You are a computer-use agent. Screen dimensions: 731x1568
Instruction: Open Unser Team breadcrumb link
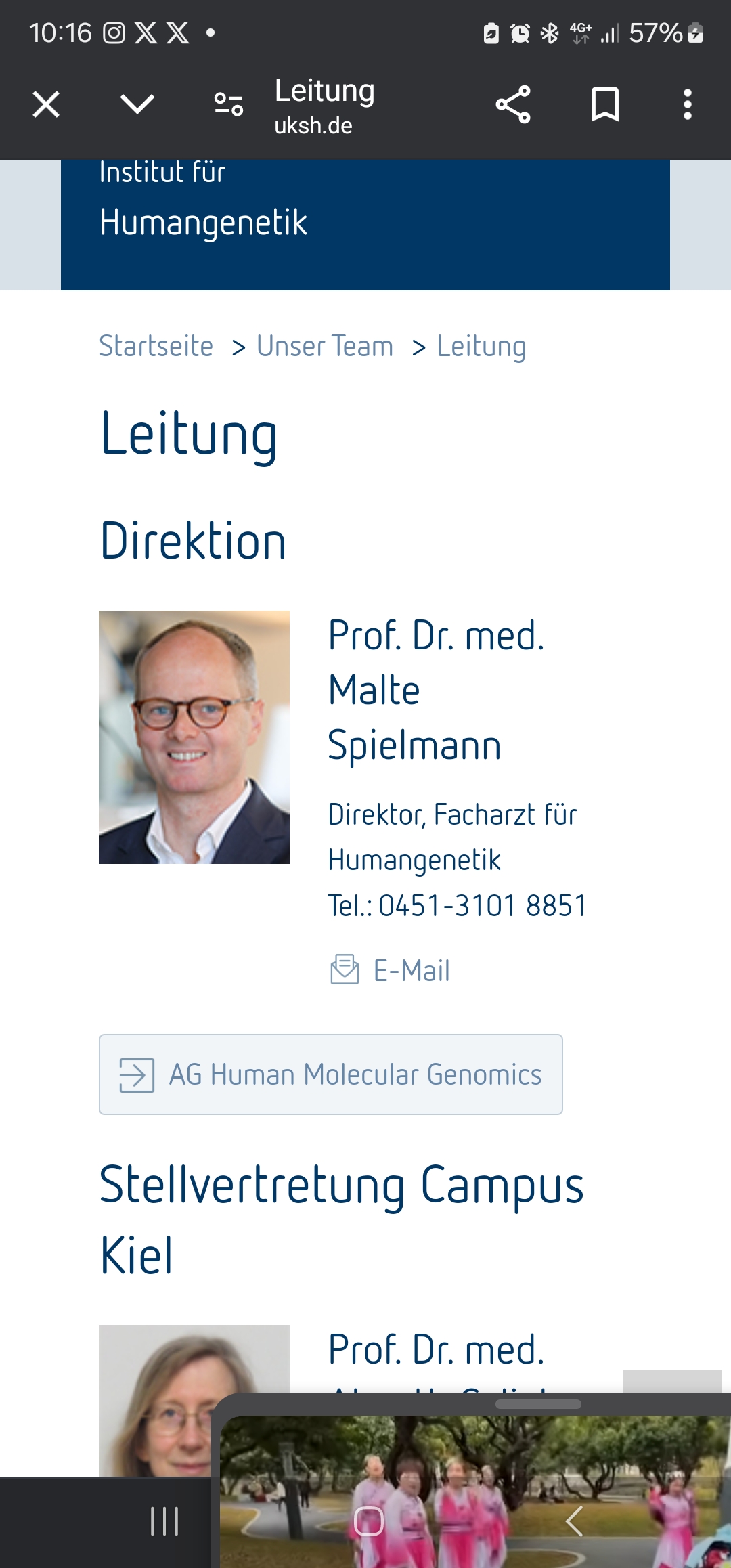pyautogui.click(x=325, y=346)
